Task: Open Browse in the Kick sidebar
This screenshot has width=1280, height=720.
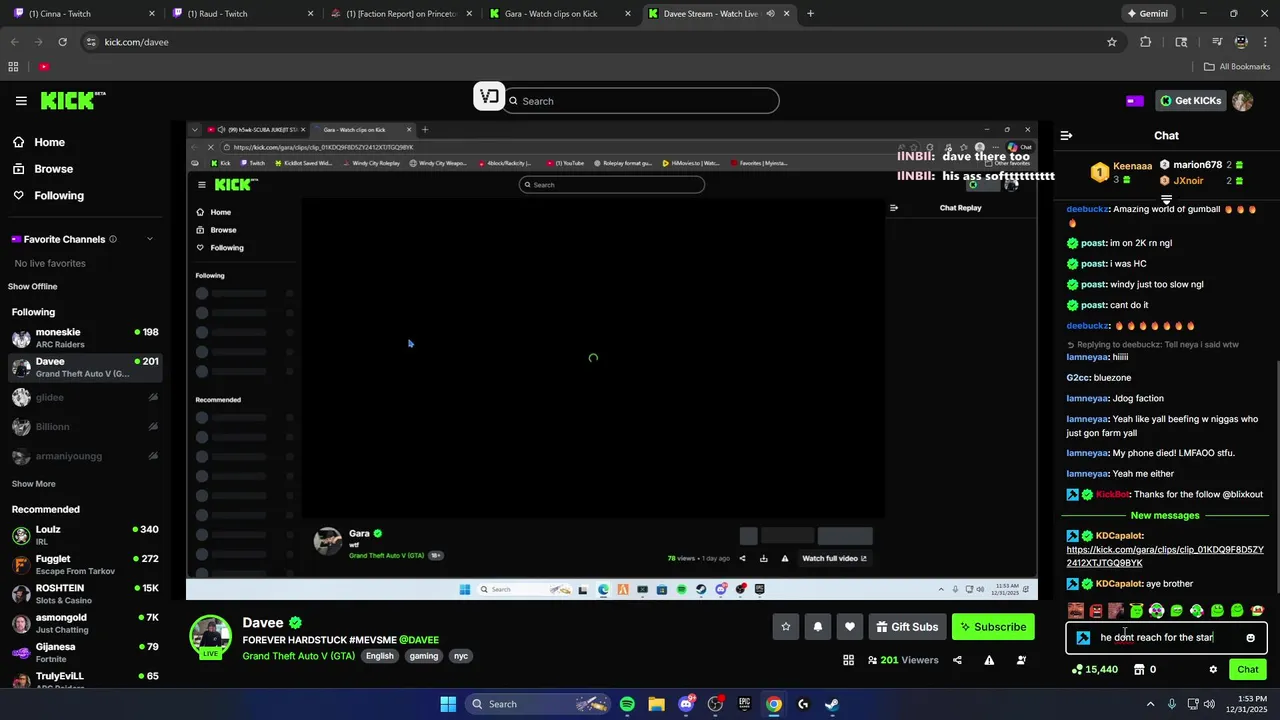Action: (53, 169)
